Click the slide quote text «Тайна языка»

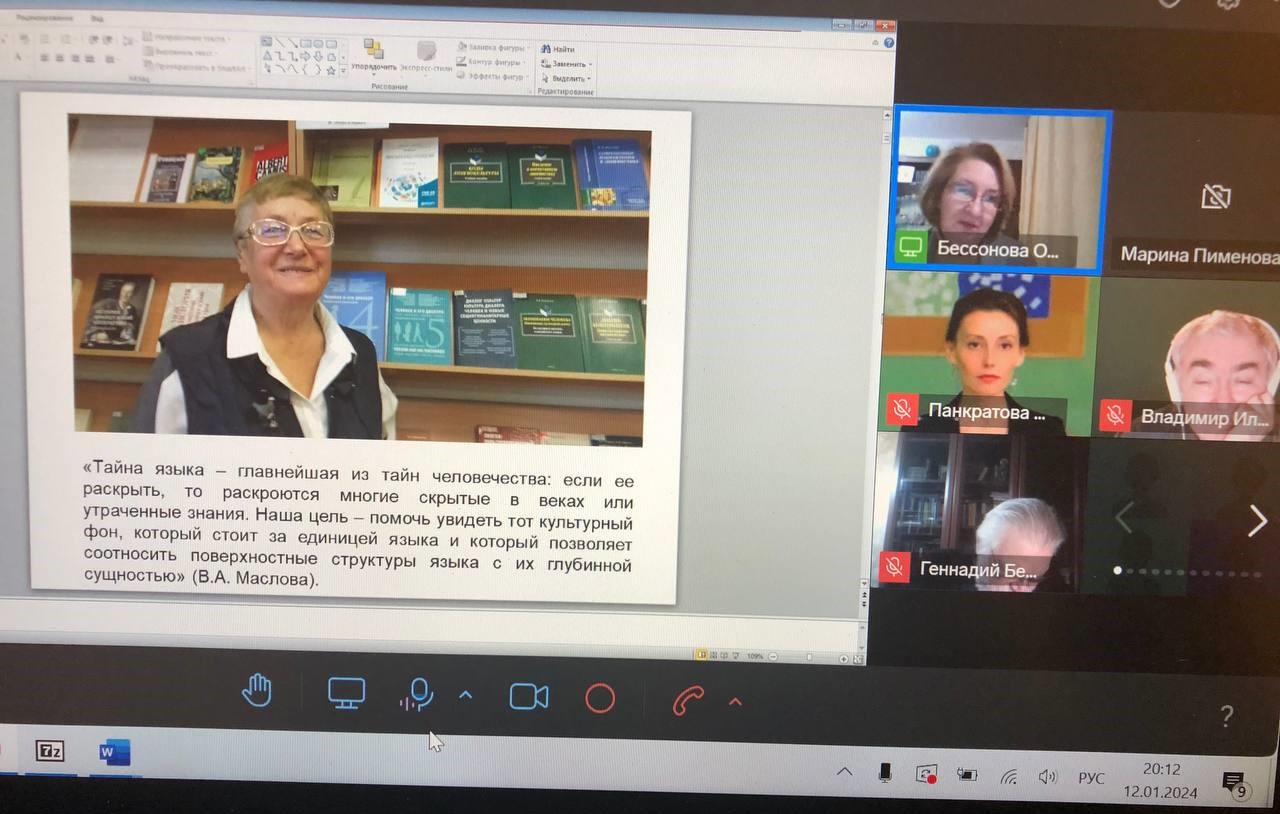click(x=358, y=523)
